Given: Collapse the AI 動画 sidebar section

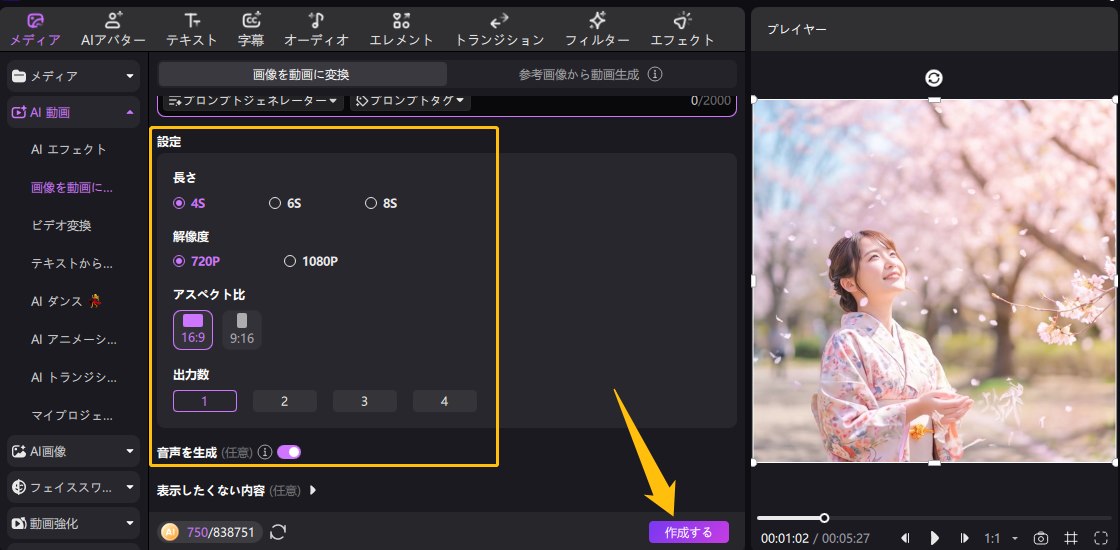Looking at the screenshot, I should tap(74, 112).
